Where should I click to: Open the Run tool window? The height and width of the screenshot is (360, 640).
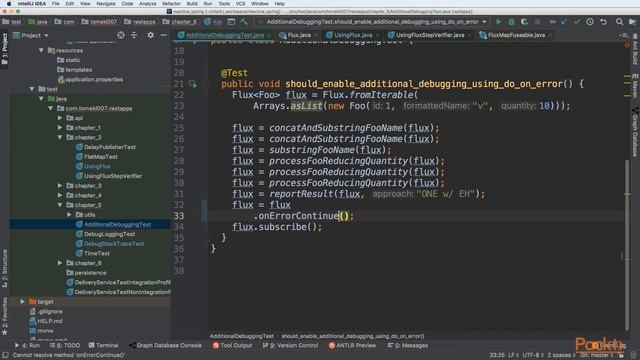point(27,345)
